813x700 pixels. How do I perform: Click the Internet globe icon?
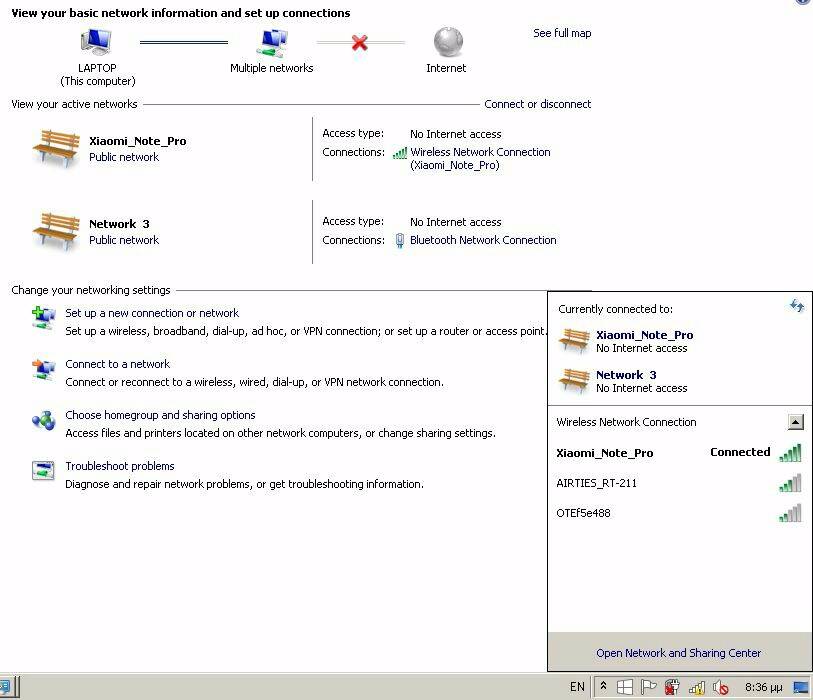447,43
